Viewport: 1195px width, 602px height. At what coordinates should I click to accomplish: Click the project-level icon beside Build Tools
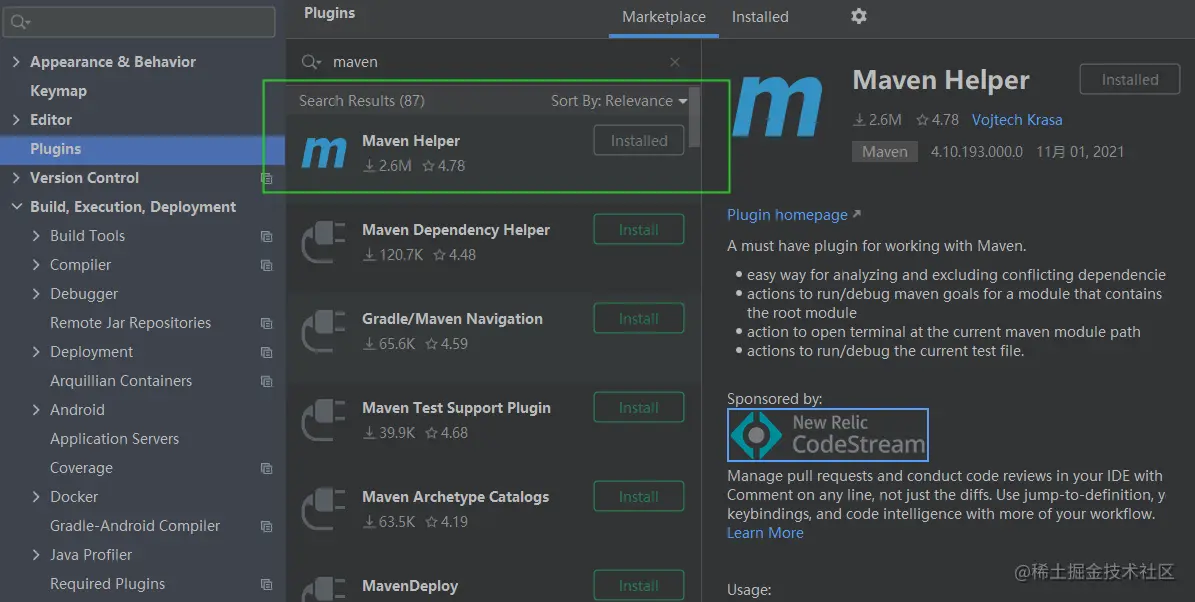tap(267, 236)
